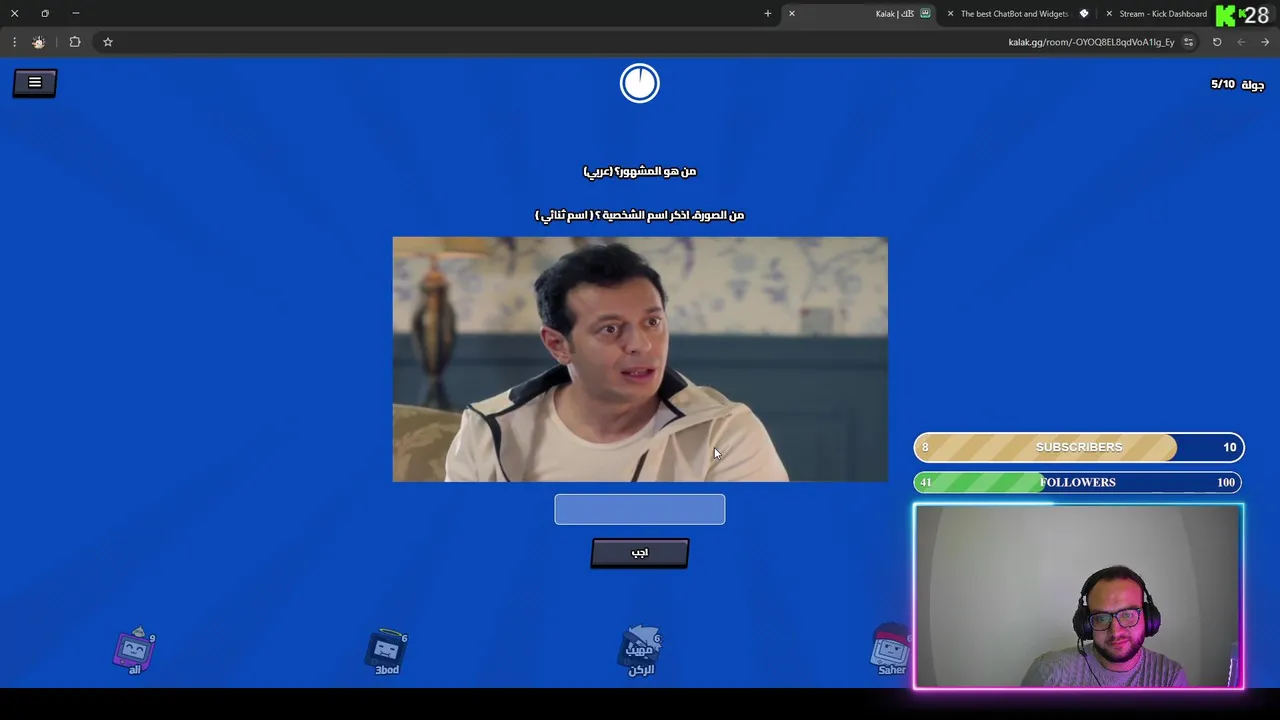Open the browser three-dot menu

click(14, 42)
